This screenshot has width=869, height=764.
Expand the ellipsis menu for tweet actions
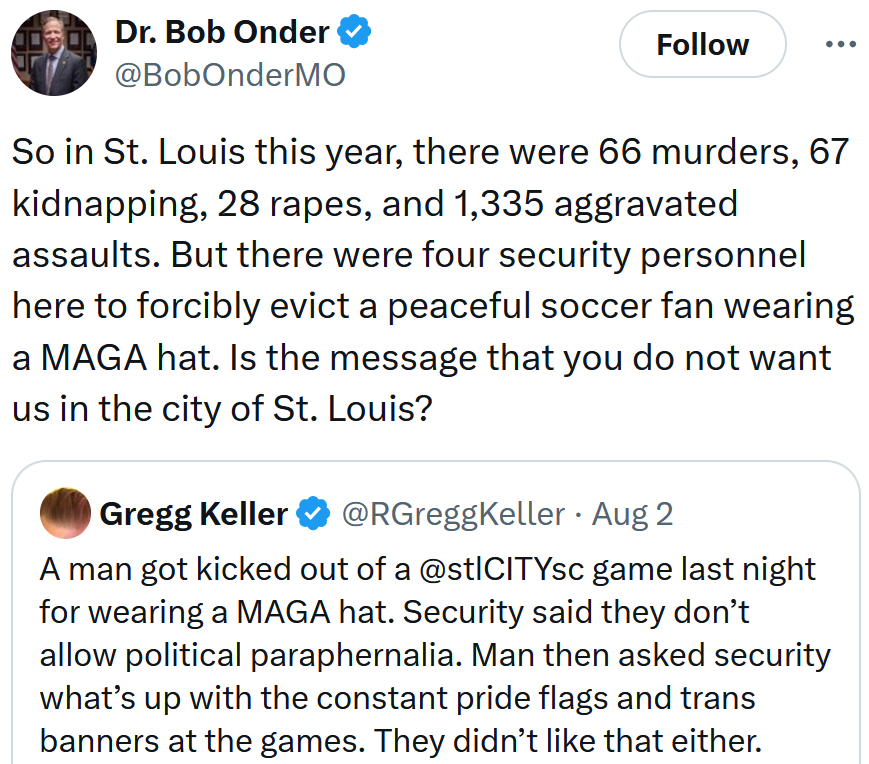(x=841, y=43)
